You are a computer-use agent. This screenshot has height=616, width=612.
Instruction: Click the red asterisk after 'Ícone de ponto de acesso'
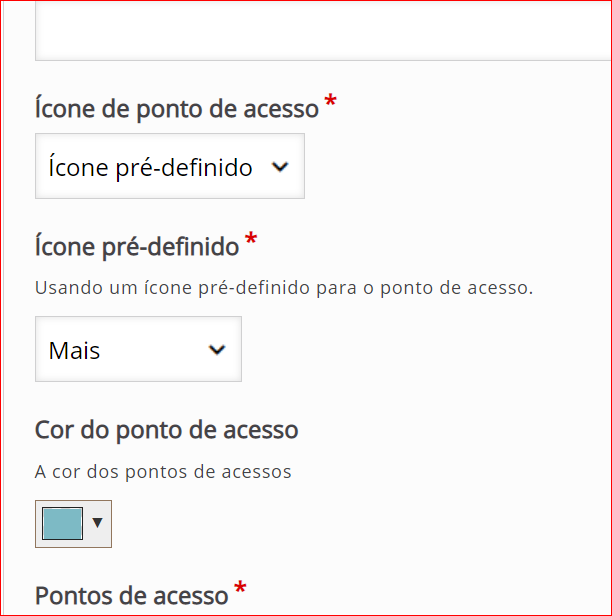tap(331, 100)
